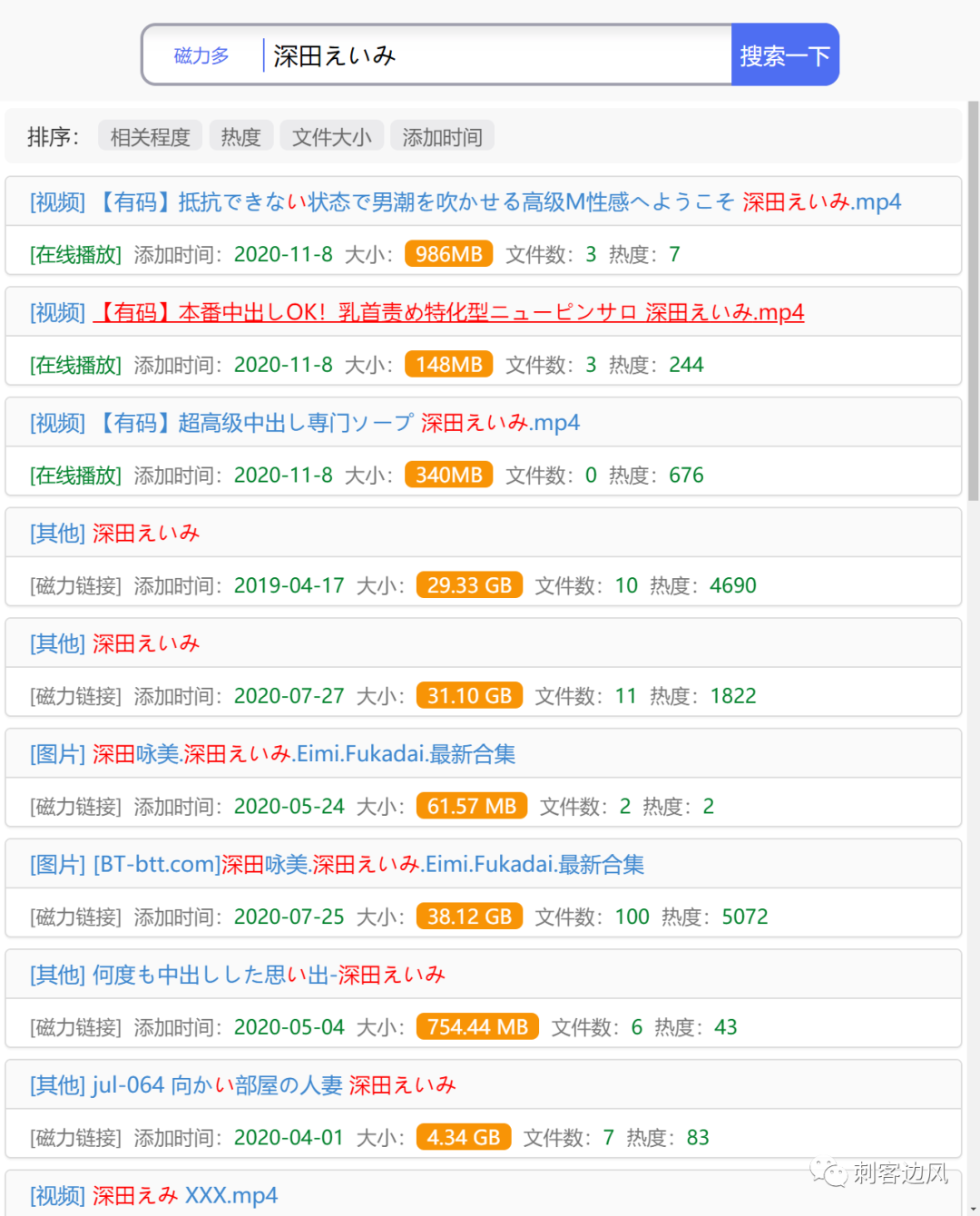Click 在线播放 for the 340MB result
The height and width of the screenshot is (1216, 980).
coord(75,476)
